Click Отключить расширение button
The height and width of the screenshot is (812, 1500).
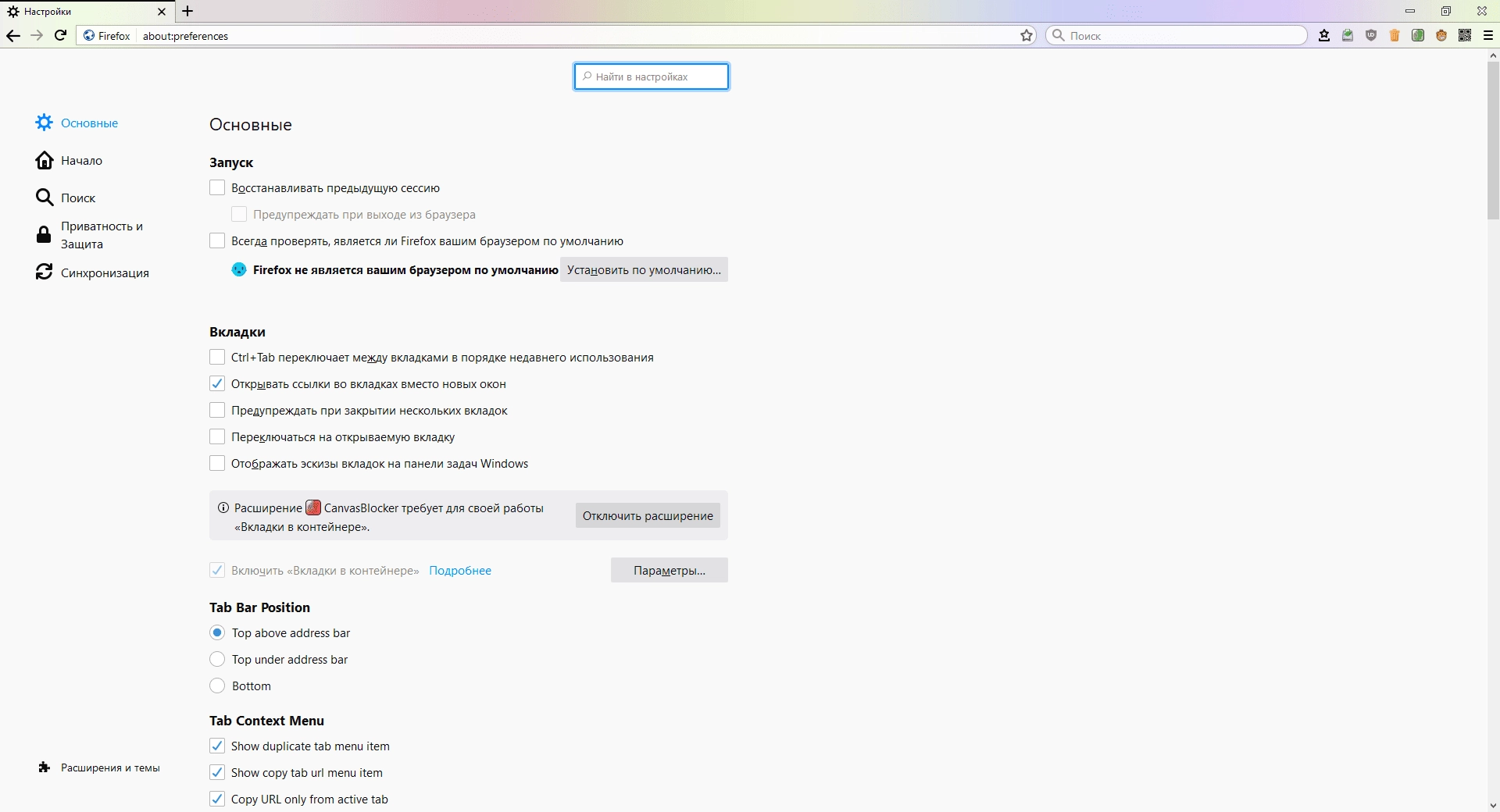click(648, 515)
